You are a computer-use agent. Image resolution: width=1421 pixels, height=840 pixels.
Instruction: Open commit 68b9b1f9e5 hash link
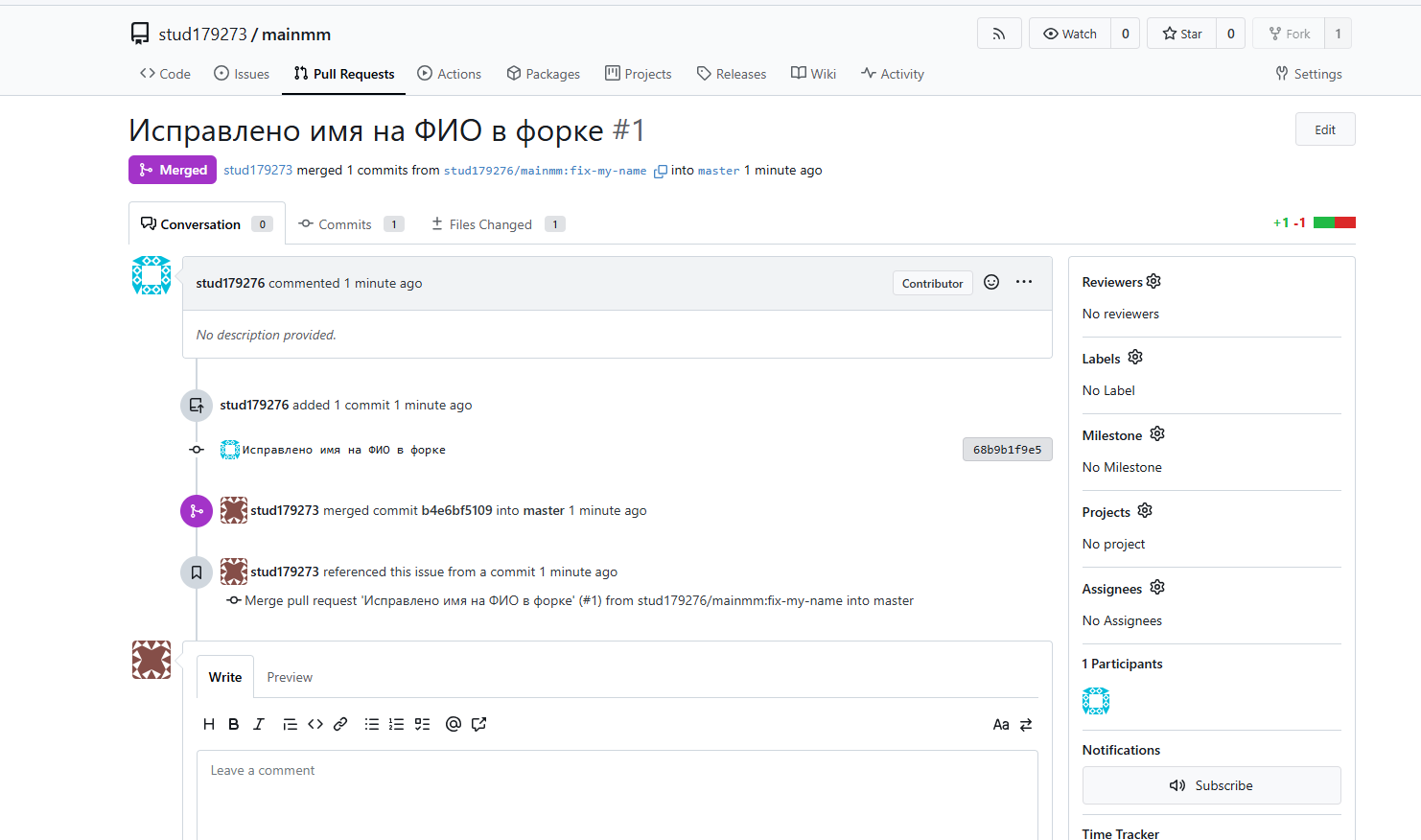point(1007,450)
